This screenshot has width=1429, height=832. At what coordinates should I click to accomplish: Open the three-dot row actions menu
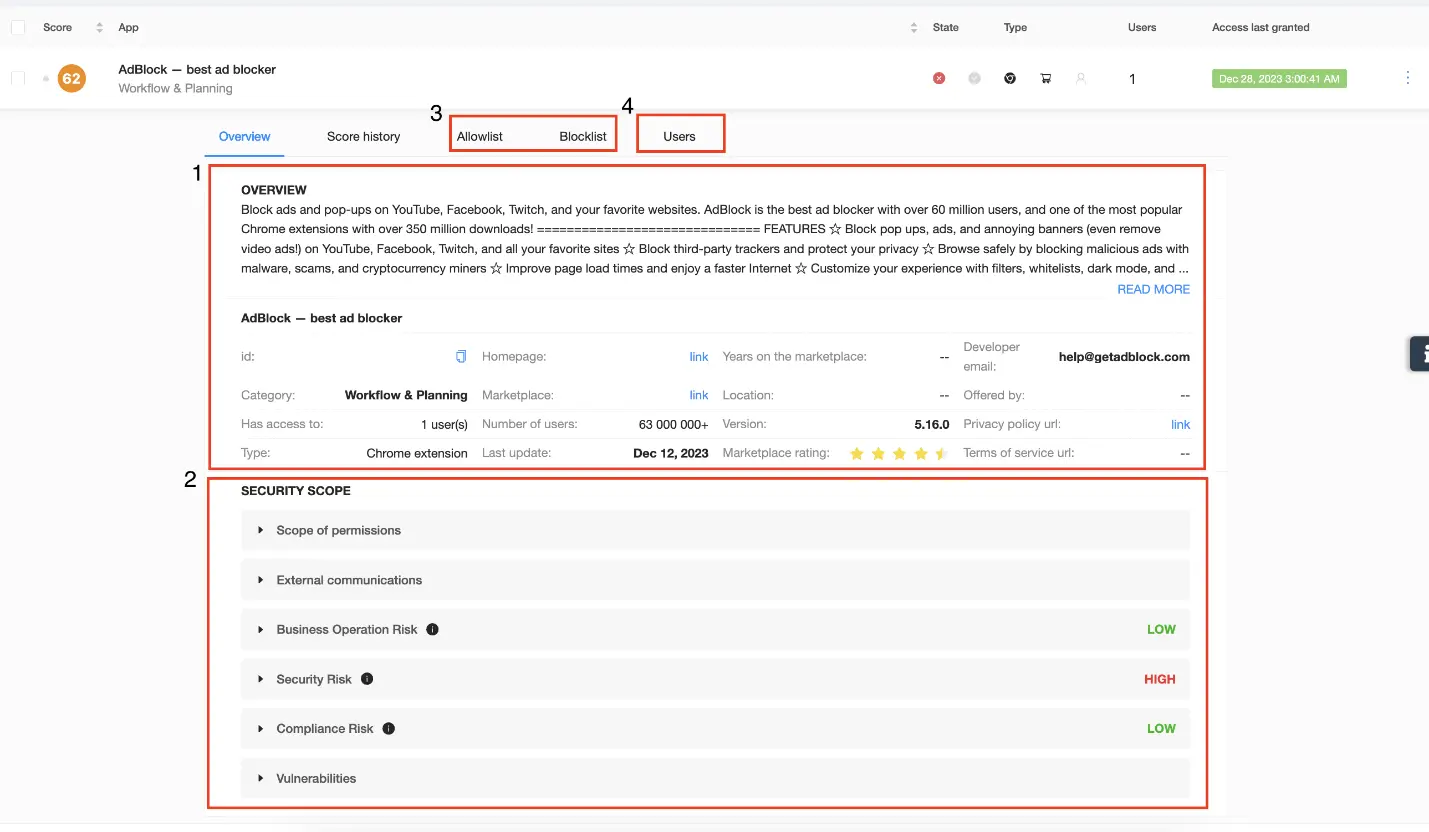[x=1408, y=78]
